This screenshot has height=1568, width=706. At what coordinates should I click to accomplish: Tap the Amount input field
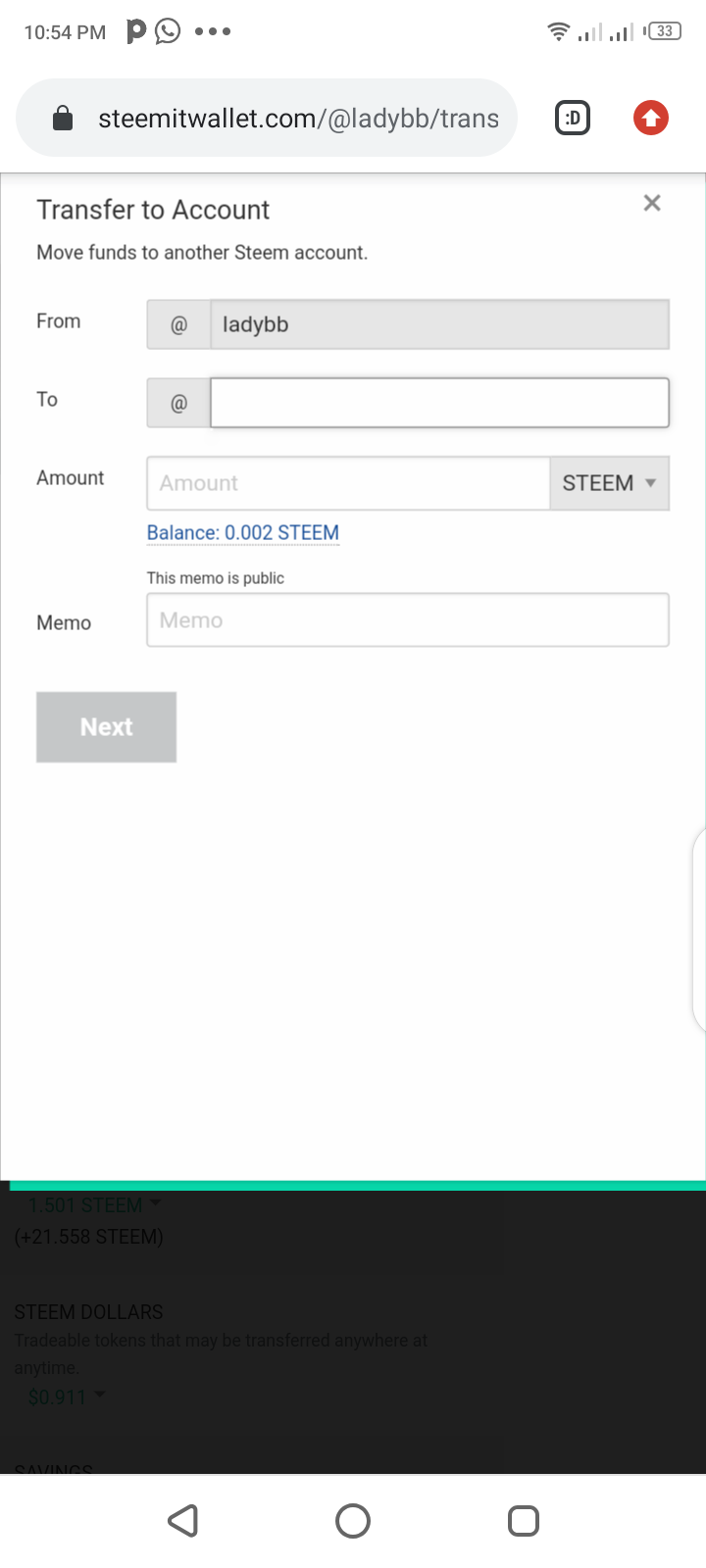[x=348, y=483]
